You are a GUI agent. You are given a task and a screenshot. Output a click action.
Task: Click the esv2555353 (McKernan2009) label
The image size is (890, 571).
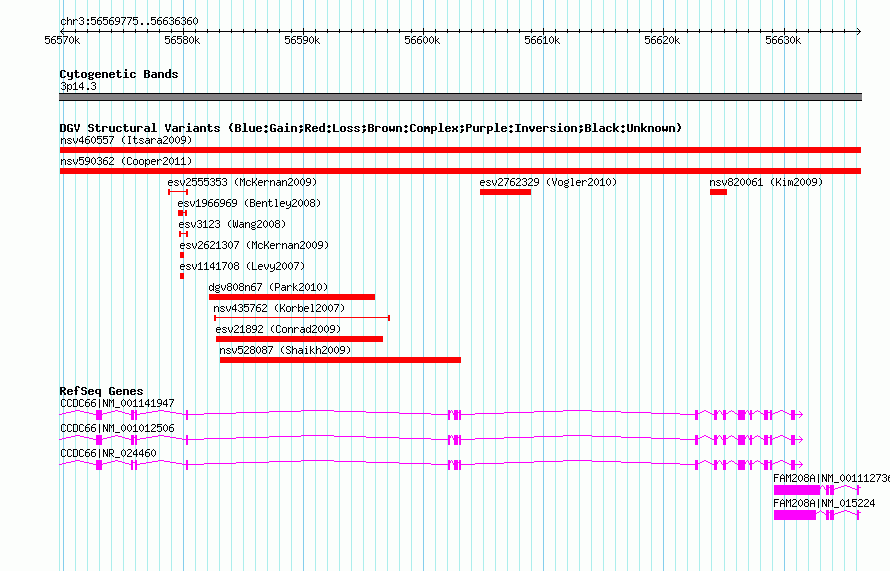(242, 182)
